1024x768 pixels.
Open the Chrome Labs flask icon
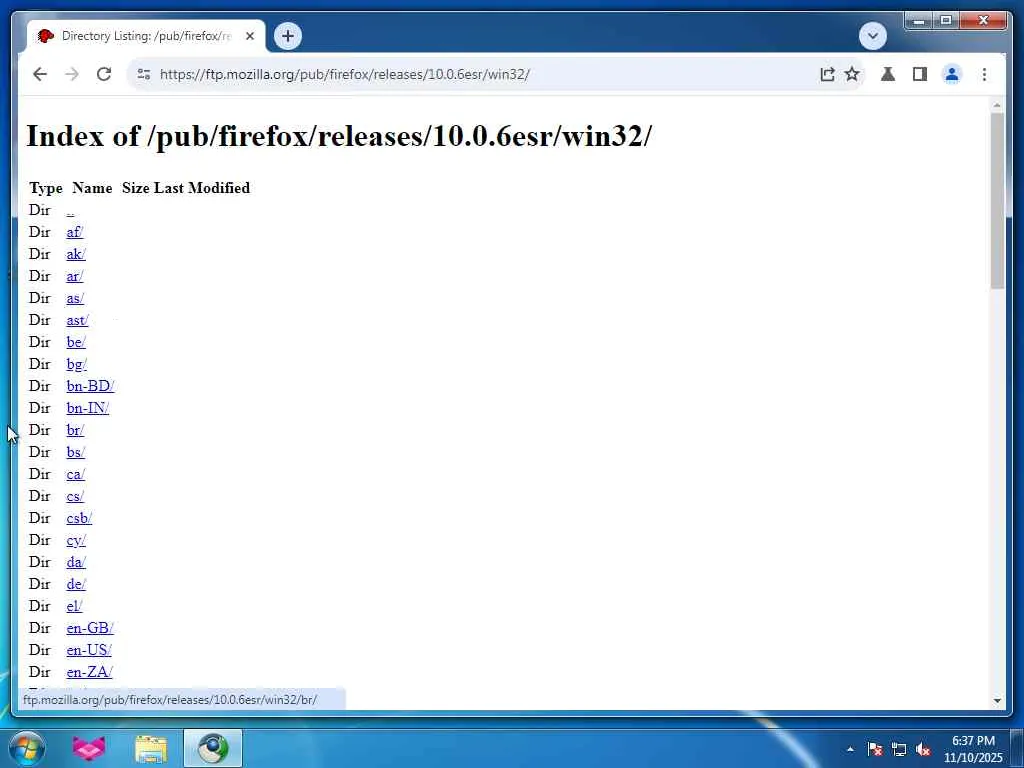[888, 74]
